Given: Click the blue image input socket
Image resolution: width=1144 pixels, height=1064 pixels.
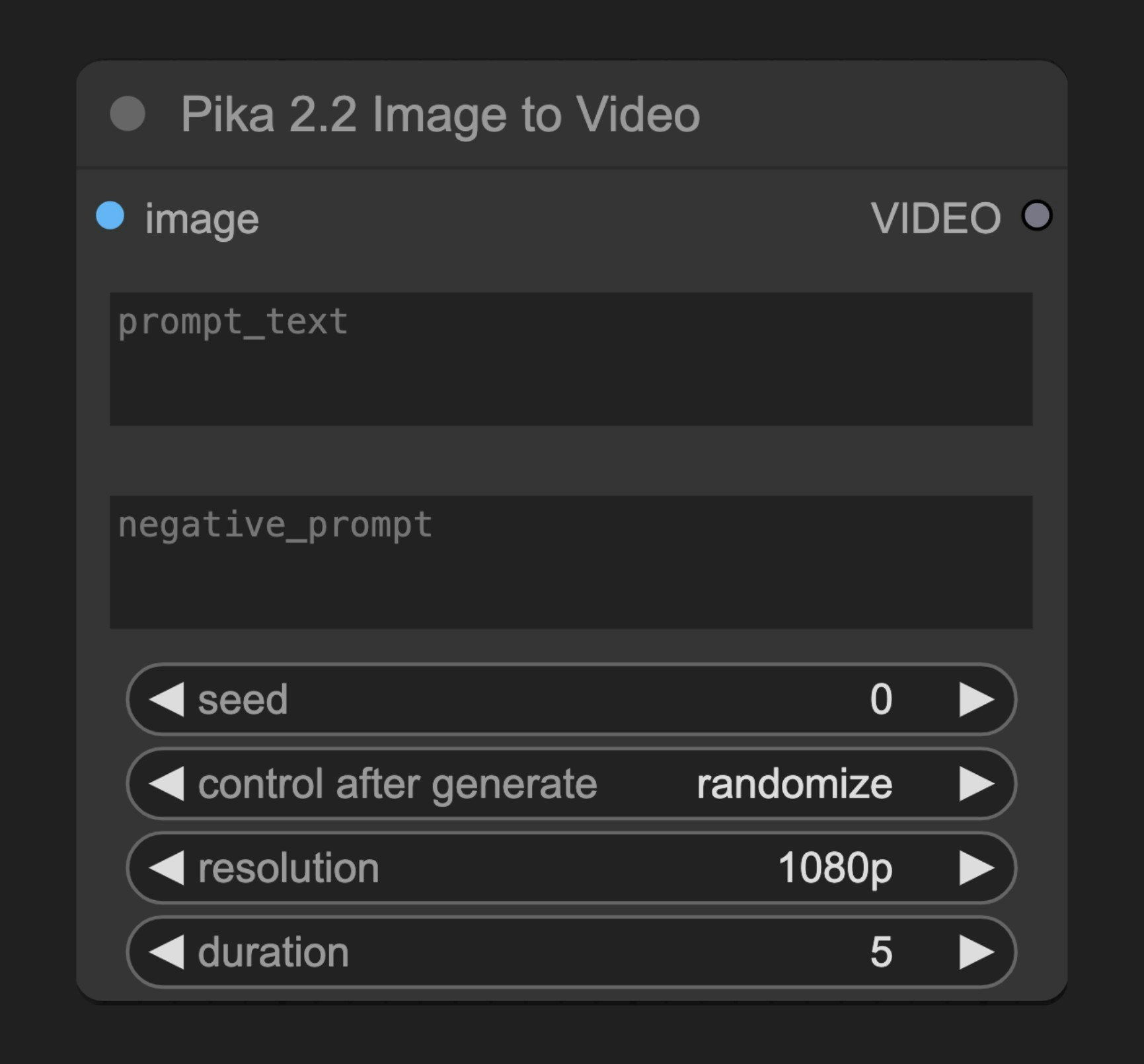Looking at the screenshot, I should click(x=110, y=216).
